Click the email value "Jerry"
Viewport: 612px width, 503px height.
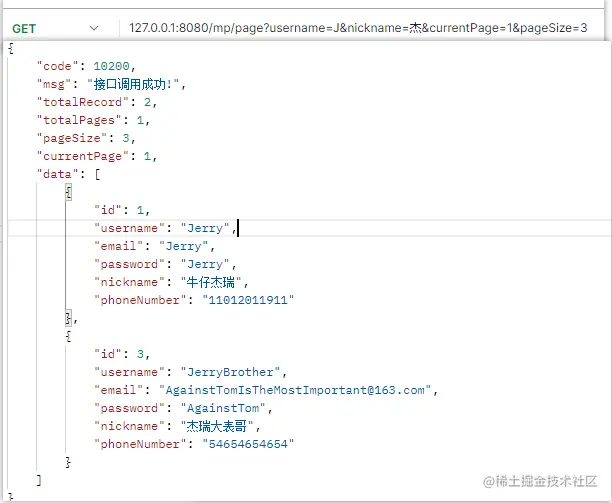(x=183, y=246)
